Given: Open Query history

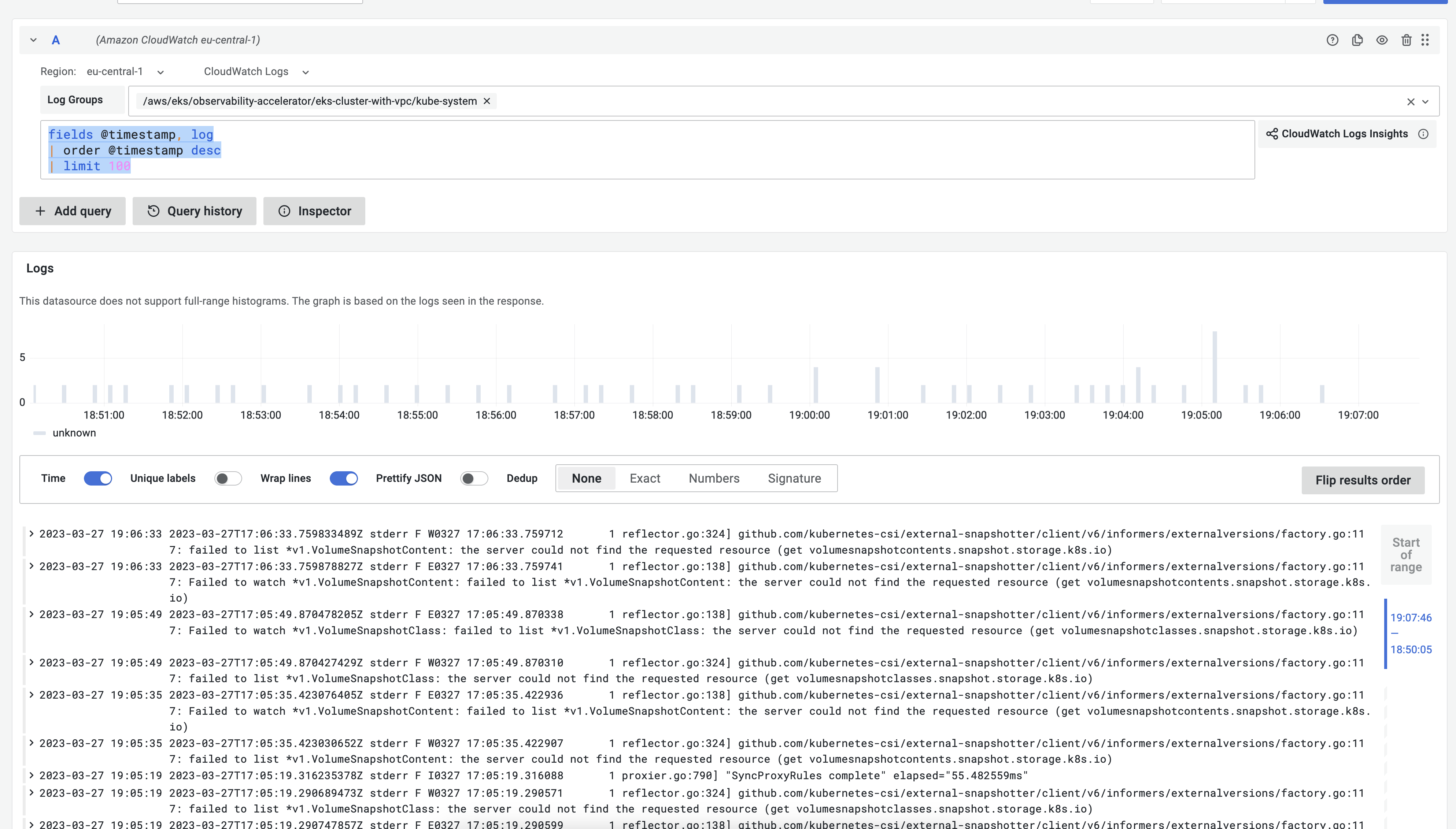Looking at the screenshot, I should 194,211.
